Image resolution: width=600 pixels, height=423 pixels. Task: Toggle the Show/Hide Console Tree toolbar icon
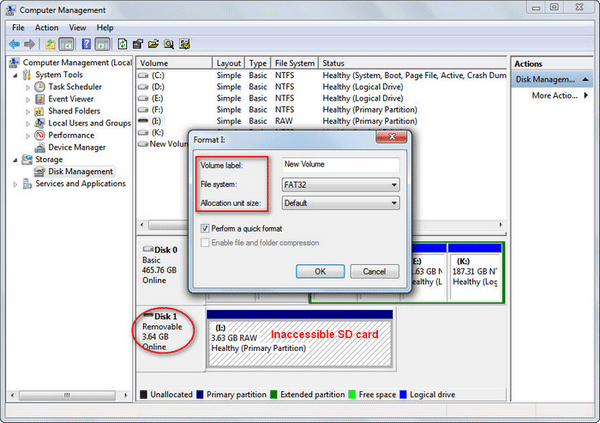tap(66, 44)
